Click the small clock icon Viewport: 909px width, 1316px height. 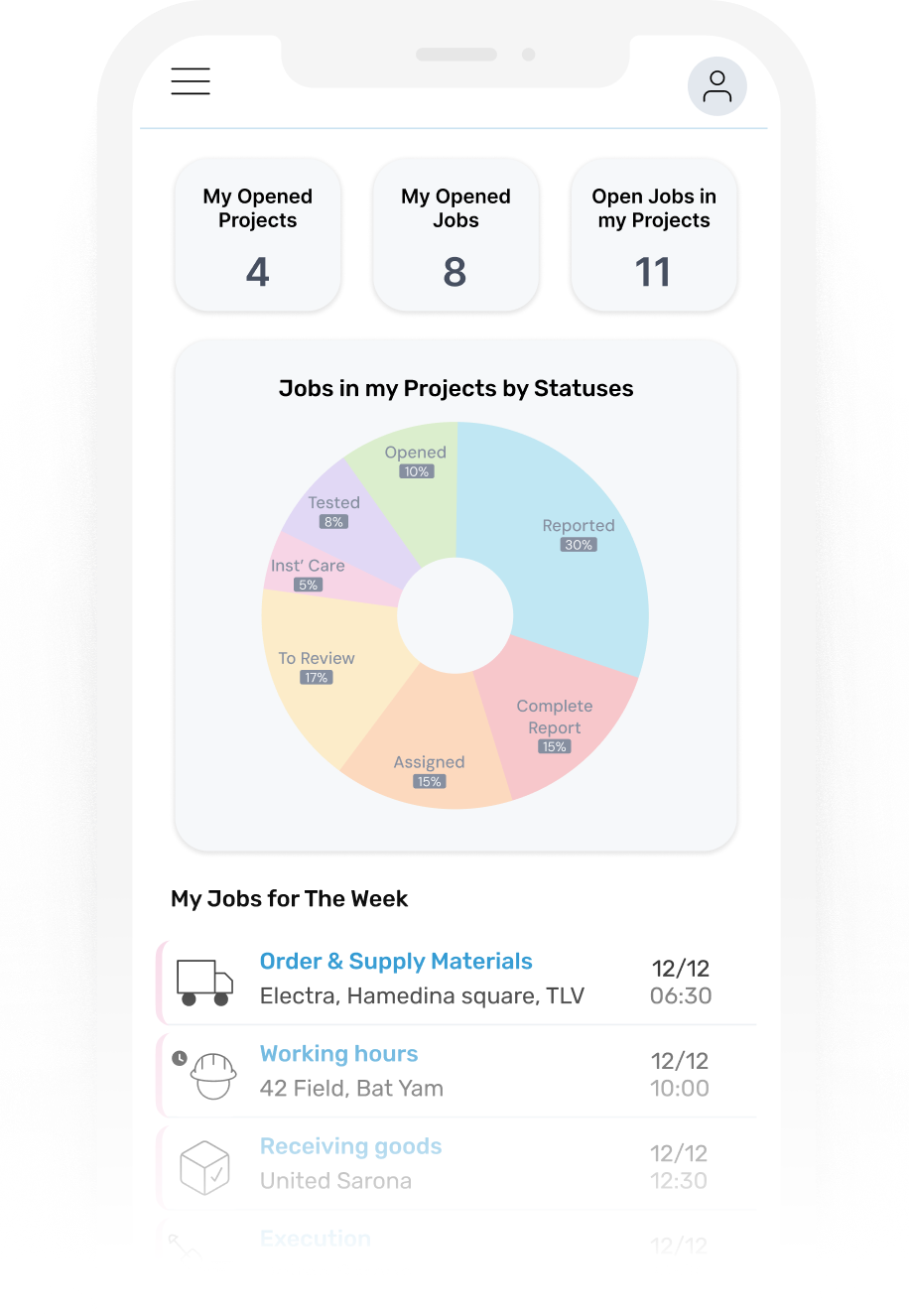pyautogui.click(x=180, y=1058)
